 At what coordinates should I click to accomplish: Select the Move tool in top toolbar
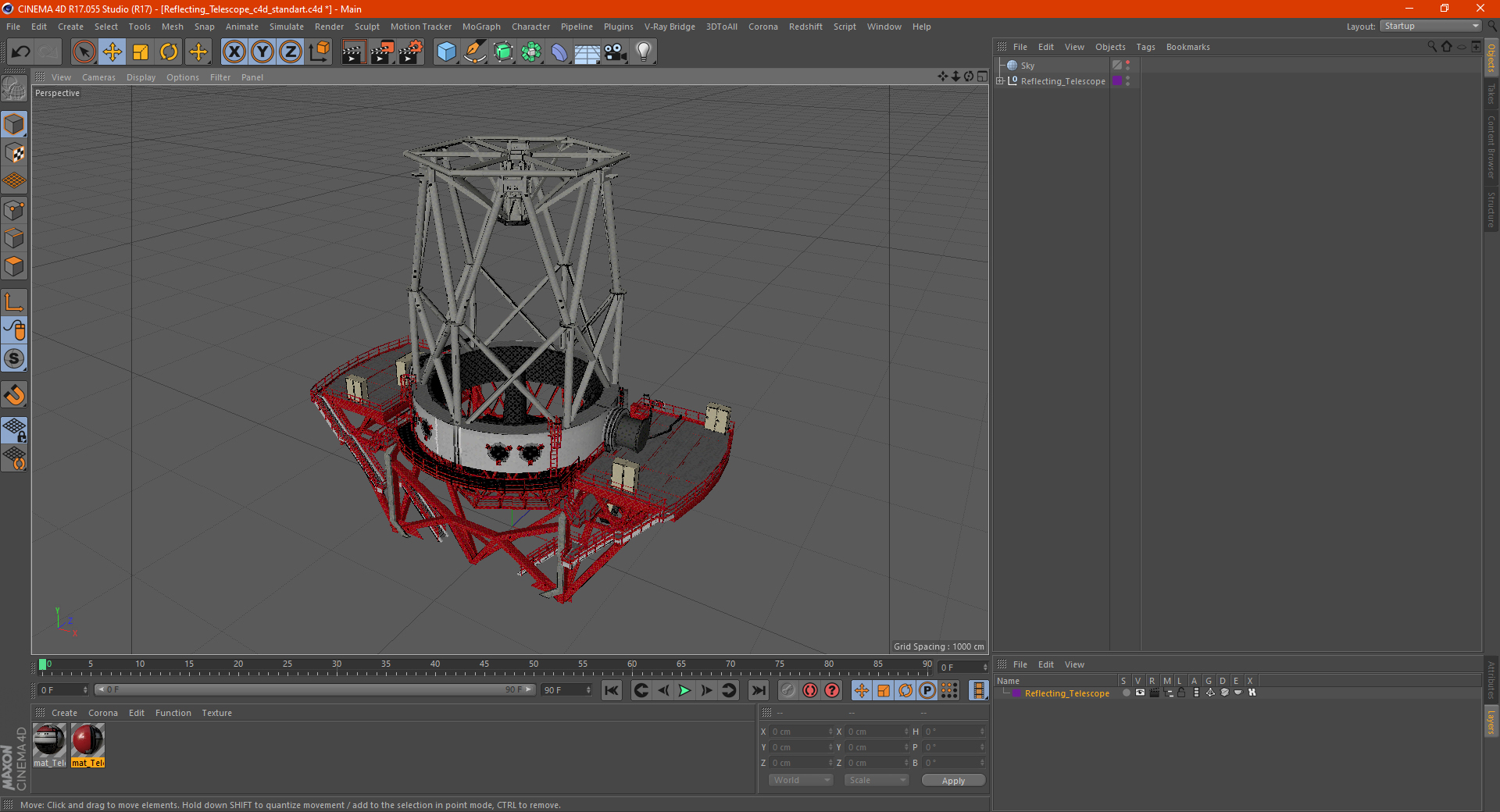(112, 52)
